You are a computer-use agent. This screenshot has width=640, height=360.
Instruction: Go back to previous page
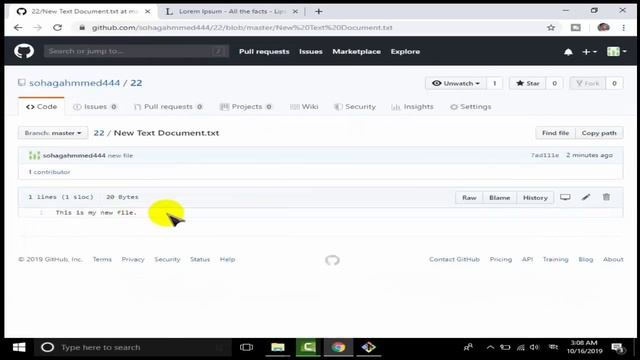click(x=18, y=28)
